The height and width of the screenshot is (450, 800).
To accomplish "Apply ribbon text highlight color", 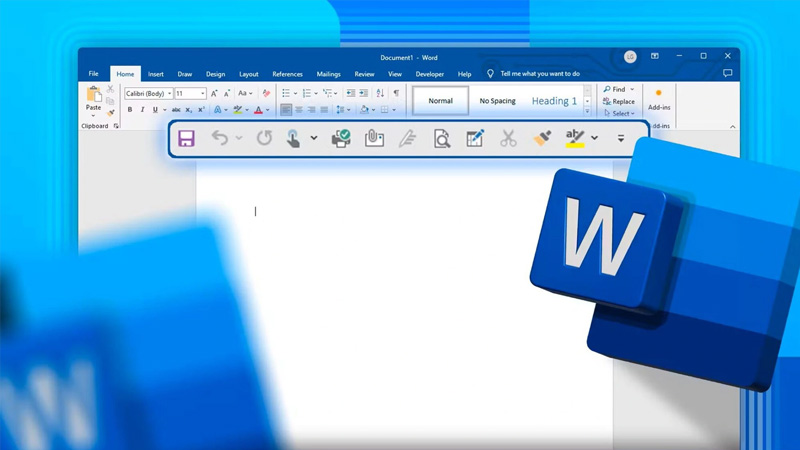I will (238, 110).
